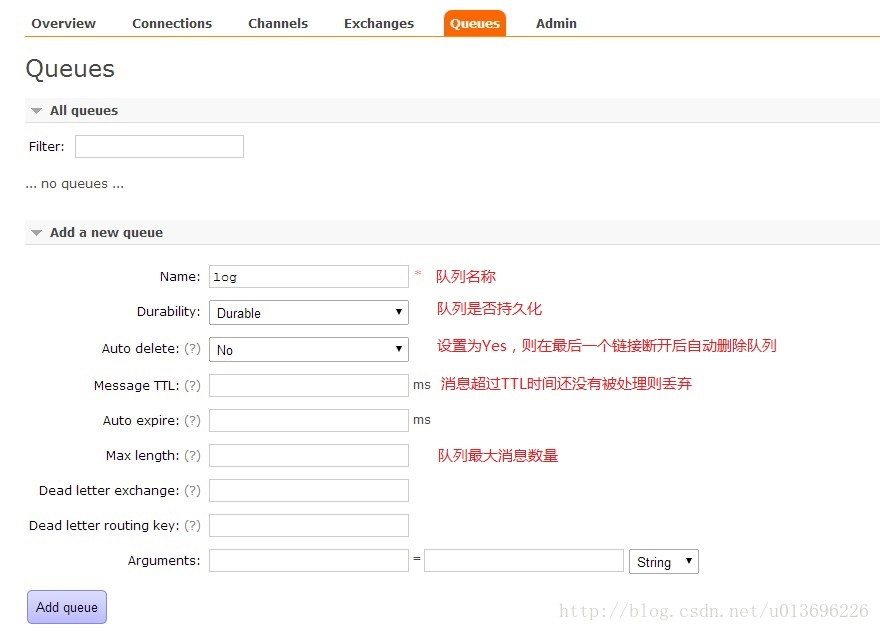Click the Max length input field
This screenshot has height=631, width=880.
(x=309, y=455)
